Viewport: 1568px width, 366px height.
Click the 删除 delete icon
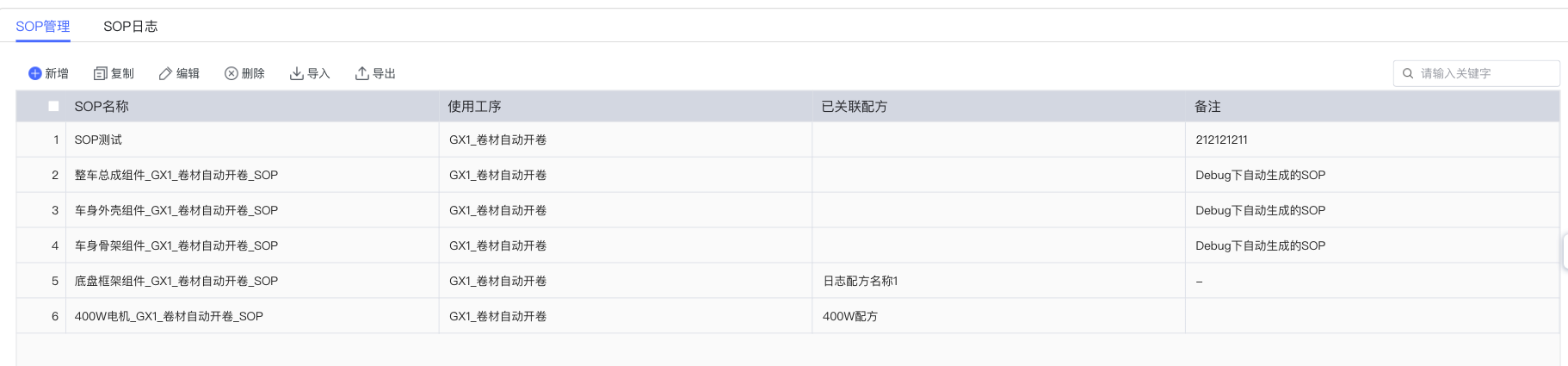[x=231, y=74]
